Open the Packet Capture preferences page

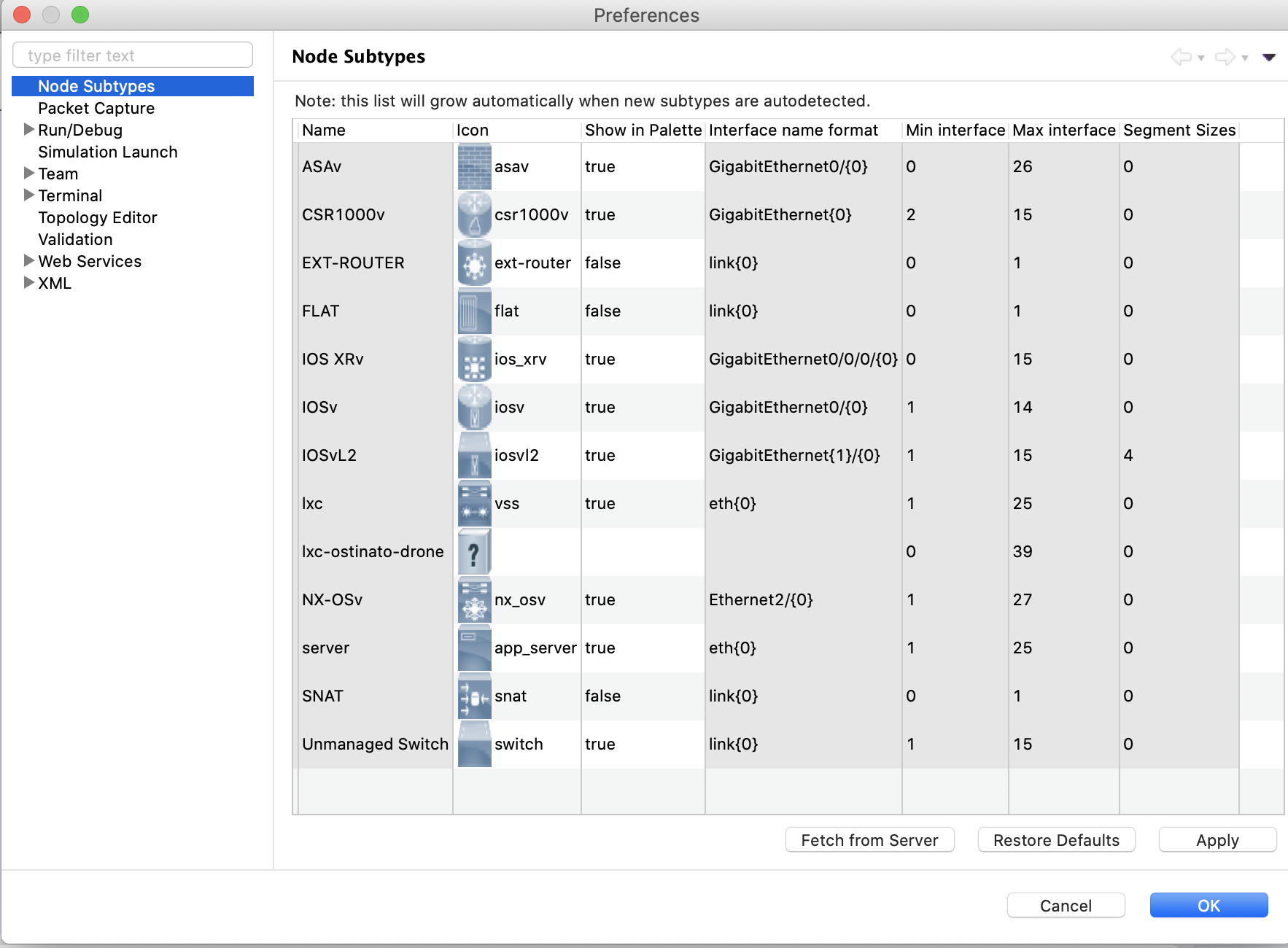pyautogui.click(x=96, y=109)
